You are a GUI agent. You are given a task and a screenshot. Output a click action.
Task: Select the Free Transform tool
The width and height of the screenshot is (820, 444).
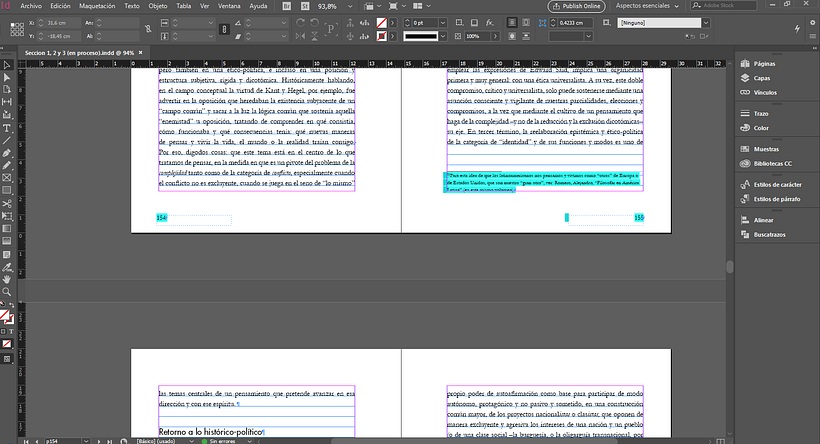point(7,216)
